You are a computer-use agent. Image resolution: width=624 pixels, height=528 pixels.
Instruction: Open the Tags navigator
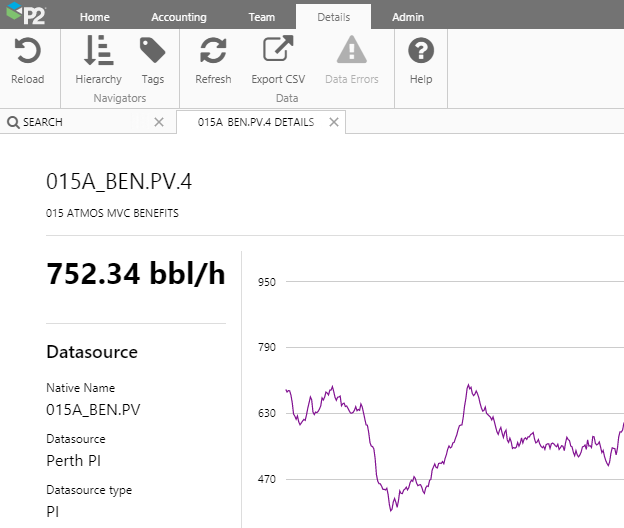click(x=153, y=52)
